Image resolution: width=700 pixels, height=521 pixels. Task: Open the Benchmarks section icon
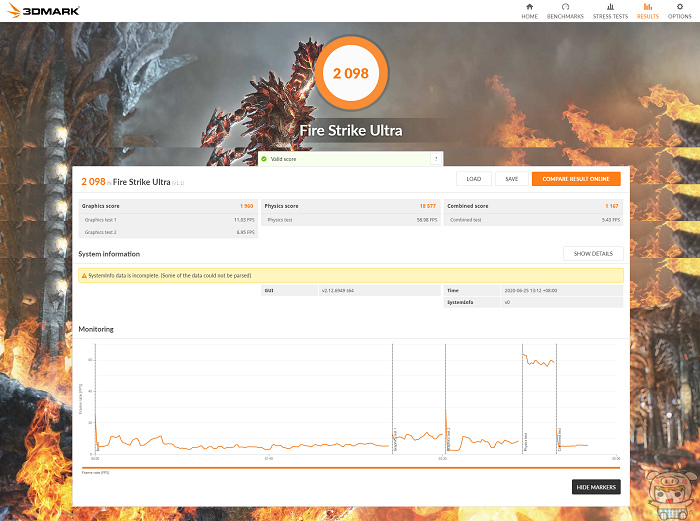click(565, 7)
